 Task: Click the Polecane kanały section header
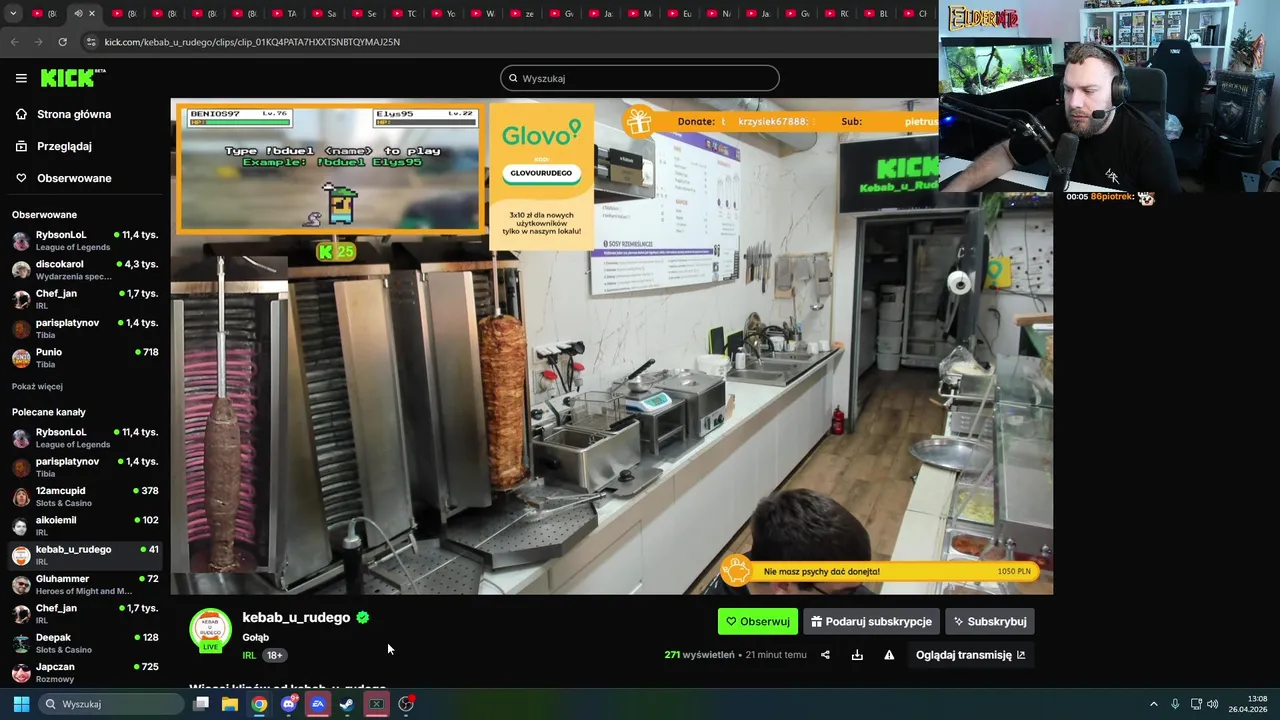pyautogui.click(x=49, y=412)
